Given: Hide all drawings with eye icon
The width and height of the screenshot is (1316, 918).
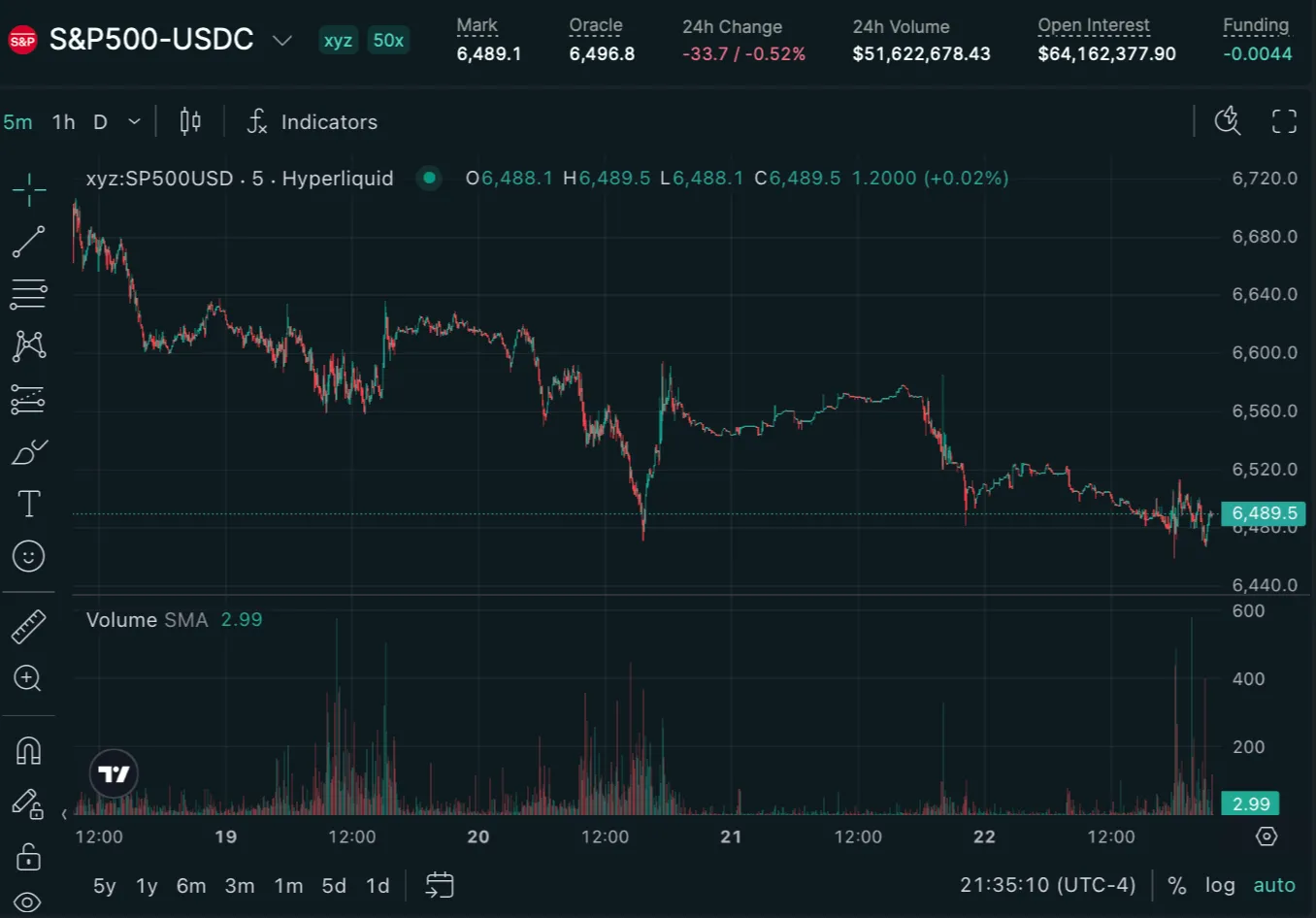Looking at the screenshot, I should [x=28, y=902].
